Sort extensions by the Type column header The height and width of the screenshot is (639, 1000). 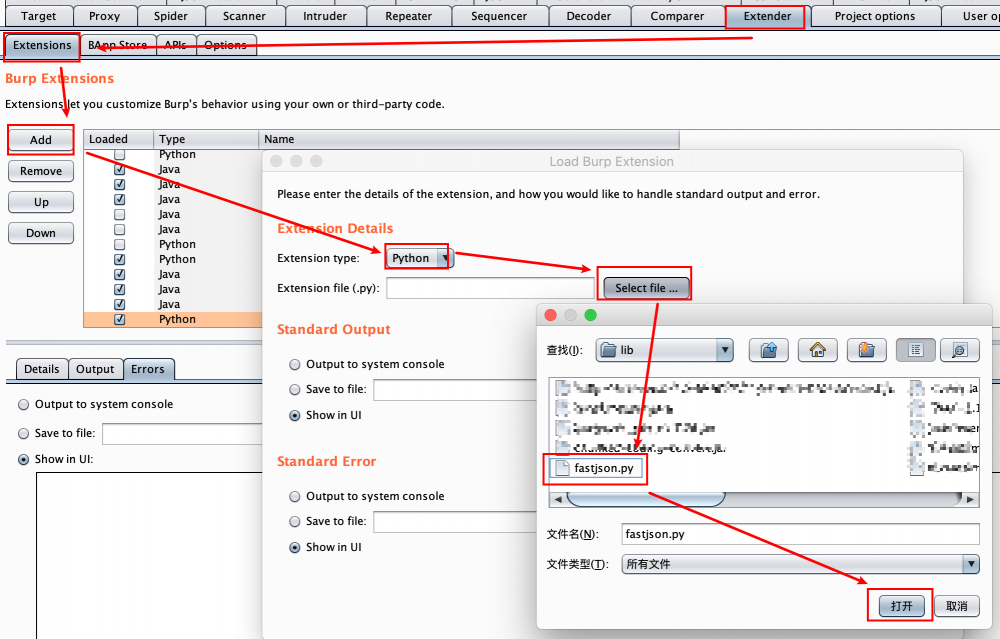[206, 139]
